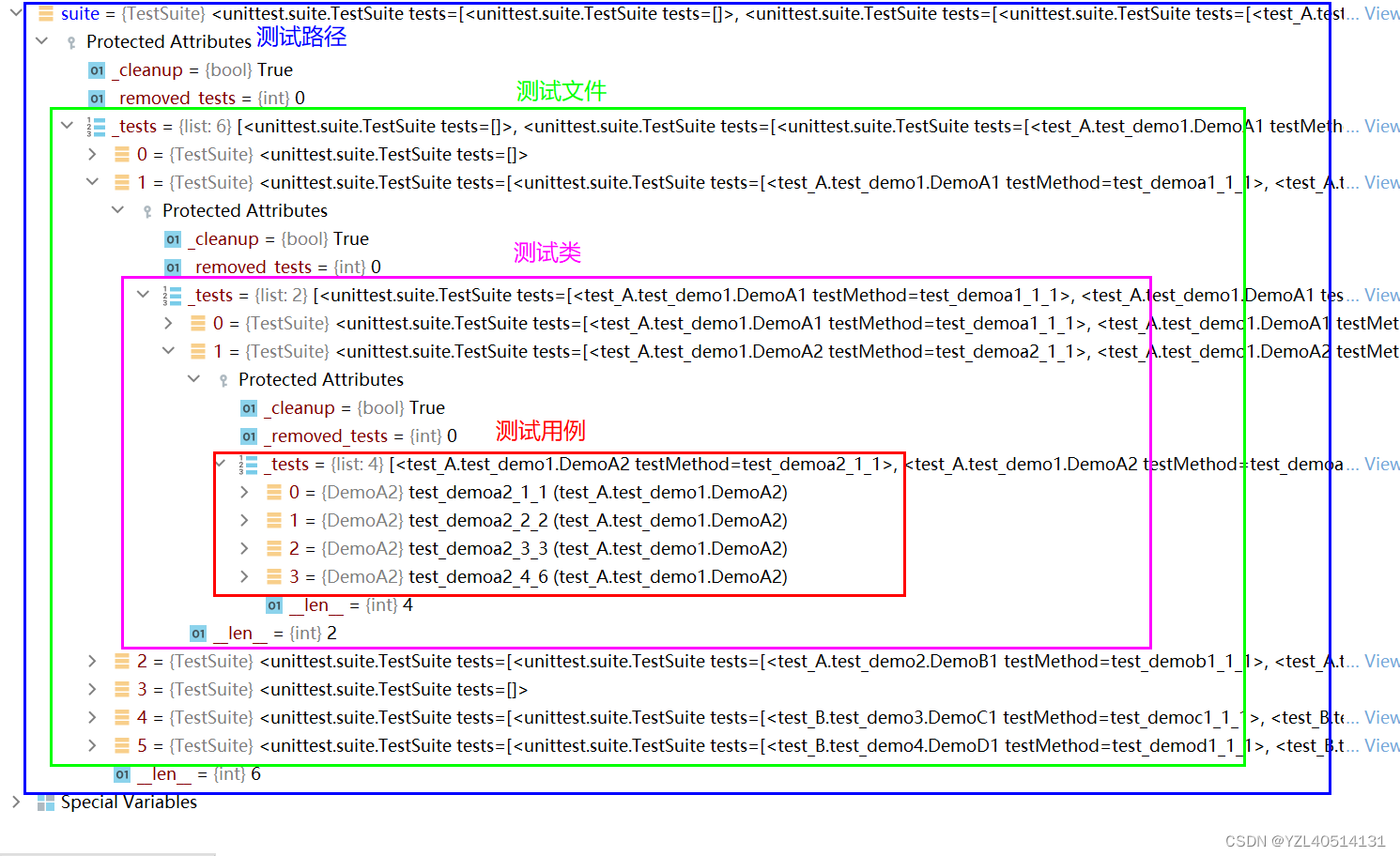Click the top-level Protected Attributes icon
Viewport: 1400px width, 856px height.
point(71,42)
